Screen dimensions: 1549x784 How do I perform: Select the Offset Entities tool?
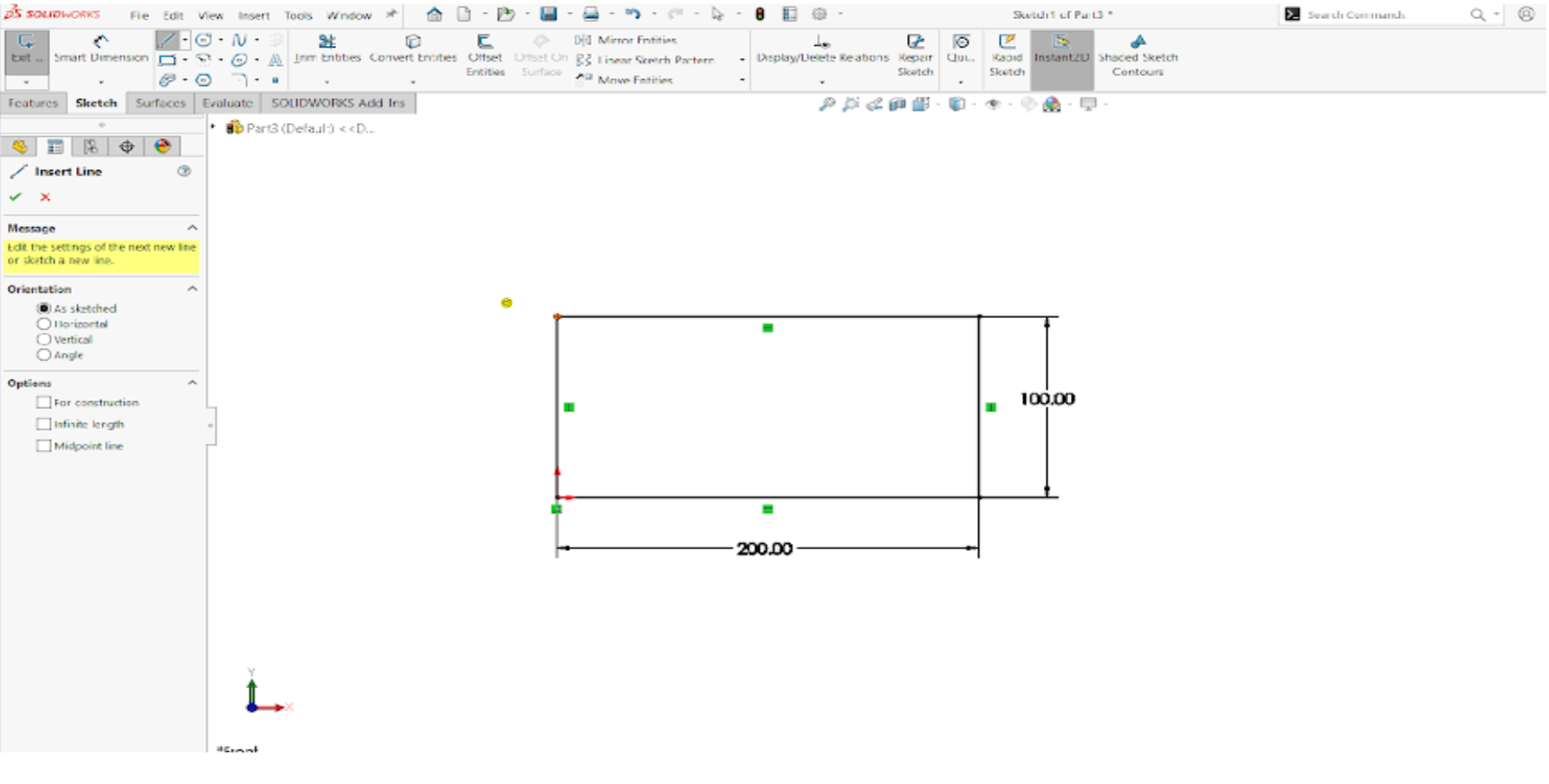[x=485, y=52]
